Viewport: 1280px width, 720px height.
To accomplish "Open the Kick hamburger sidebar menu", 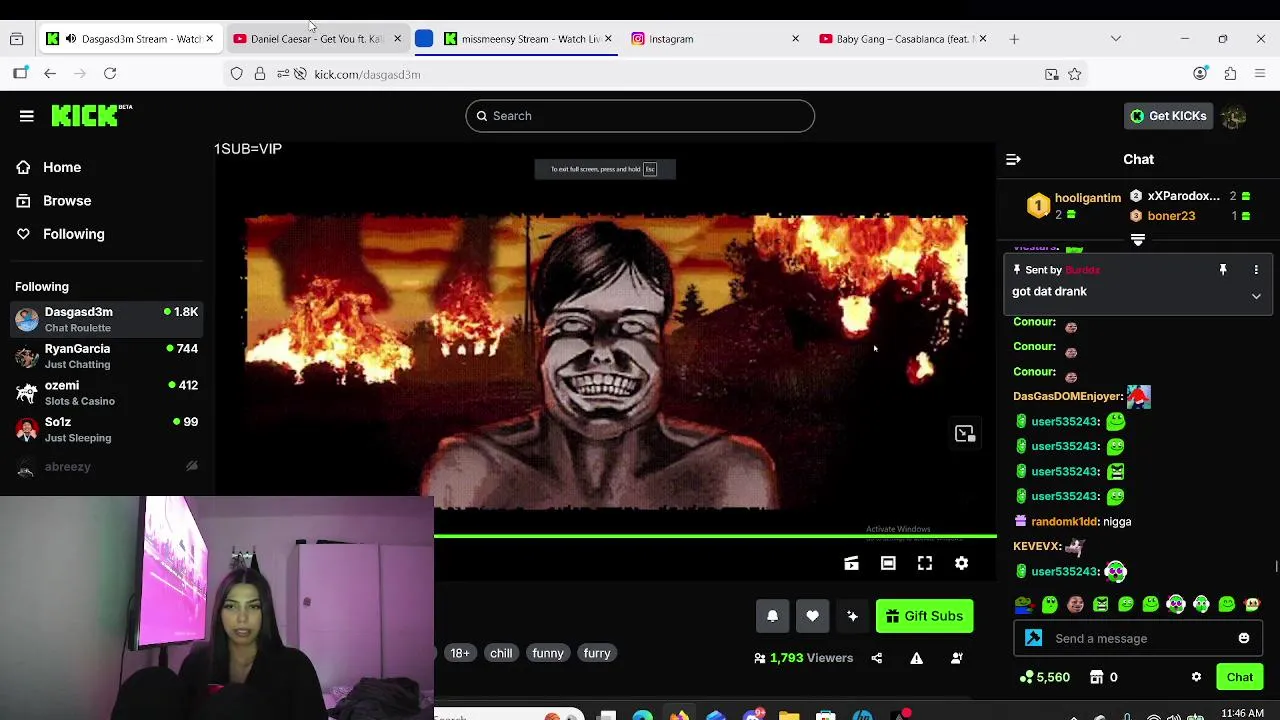I will [27, 116].
